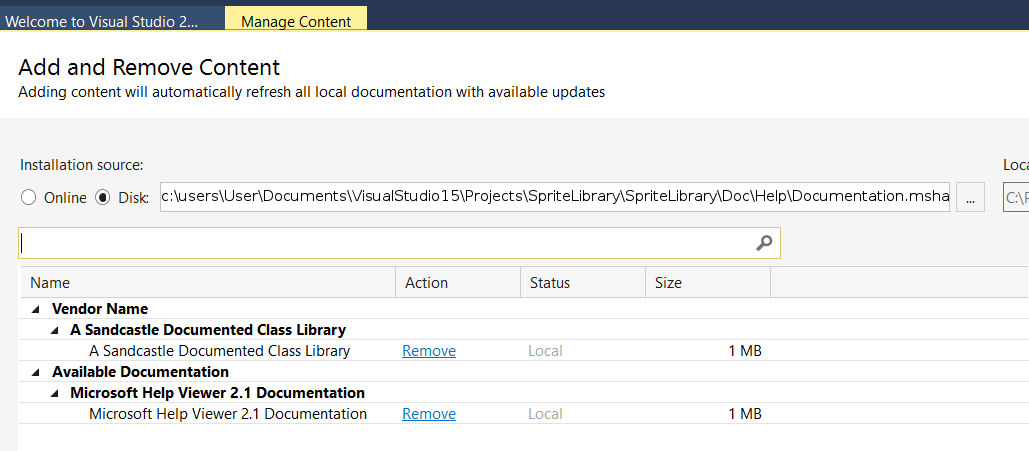Remove A Sandcastle Documented Class Library
The height and width of the screenshot is (451, 1029).
(429, 351)
